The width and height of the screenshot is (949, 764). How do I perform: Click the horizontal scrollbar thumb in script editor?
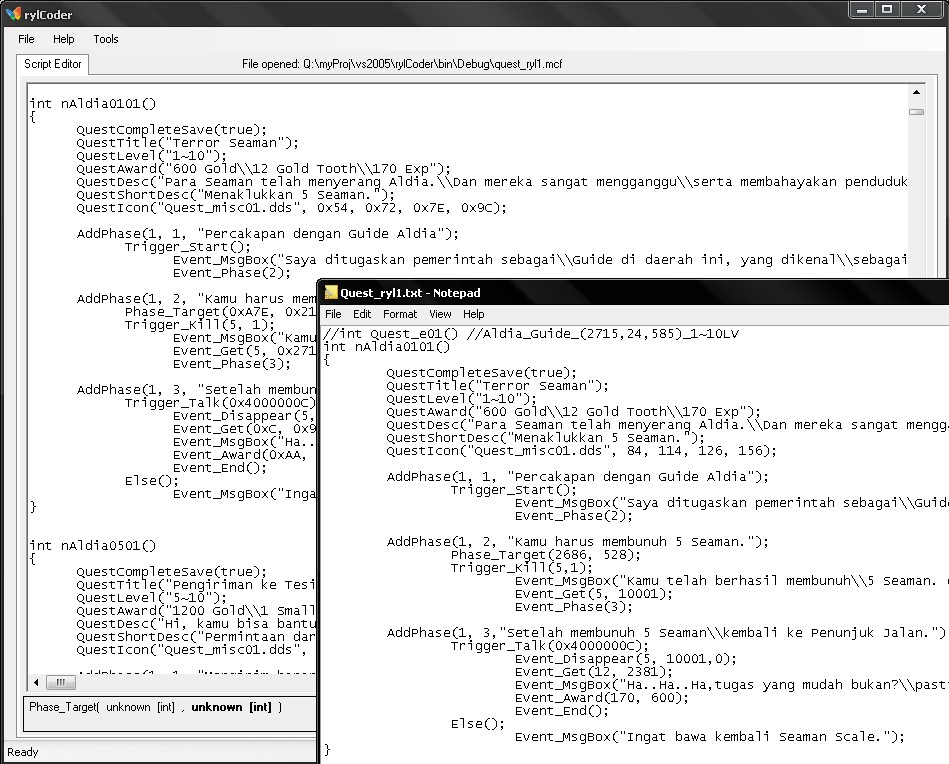coord(61,682)
